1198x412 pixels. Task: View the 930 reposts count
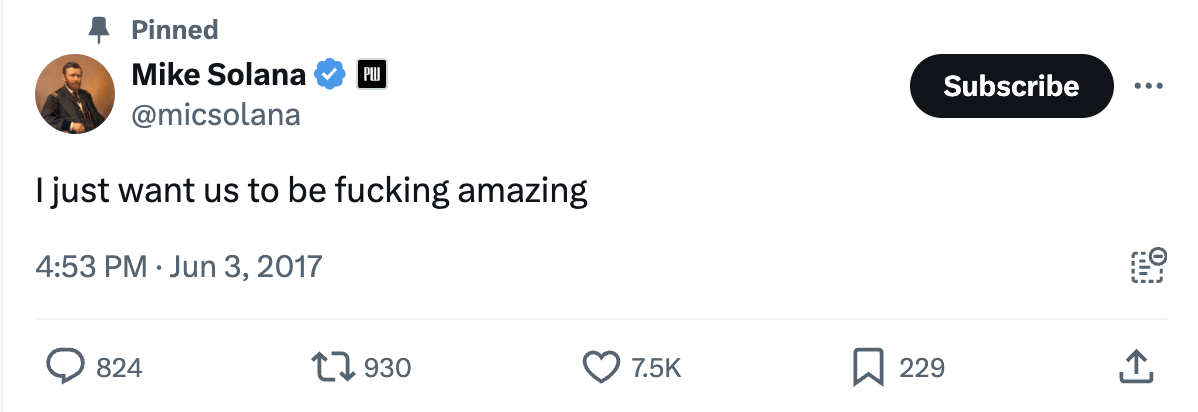click(387, 368)
